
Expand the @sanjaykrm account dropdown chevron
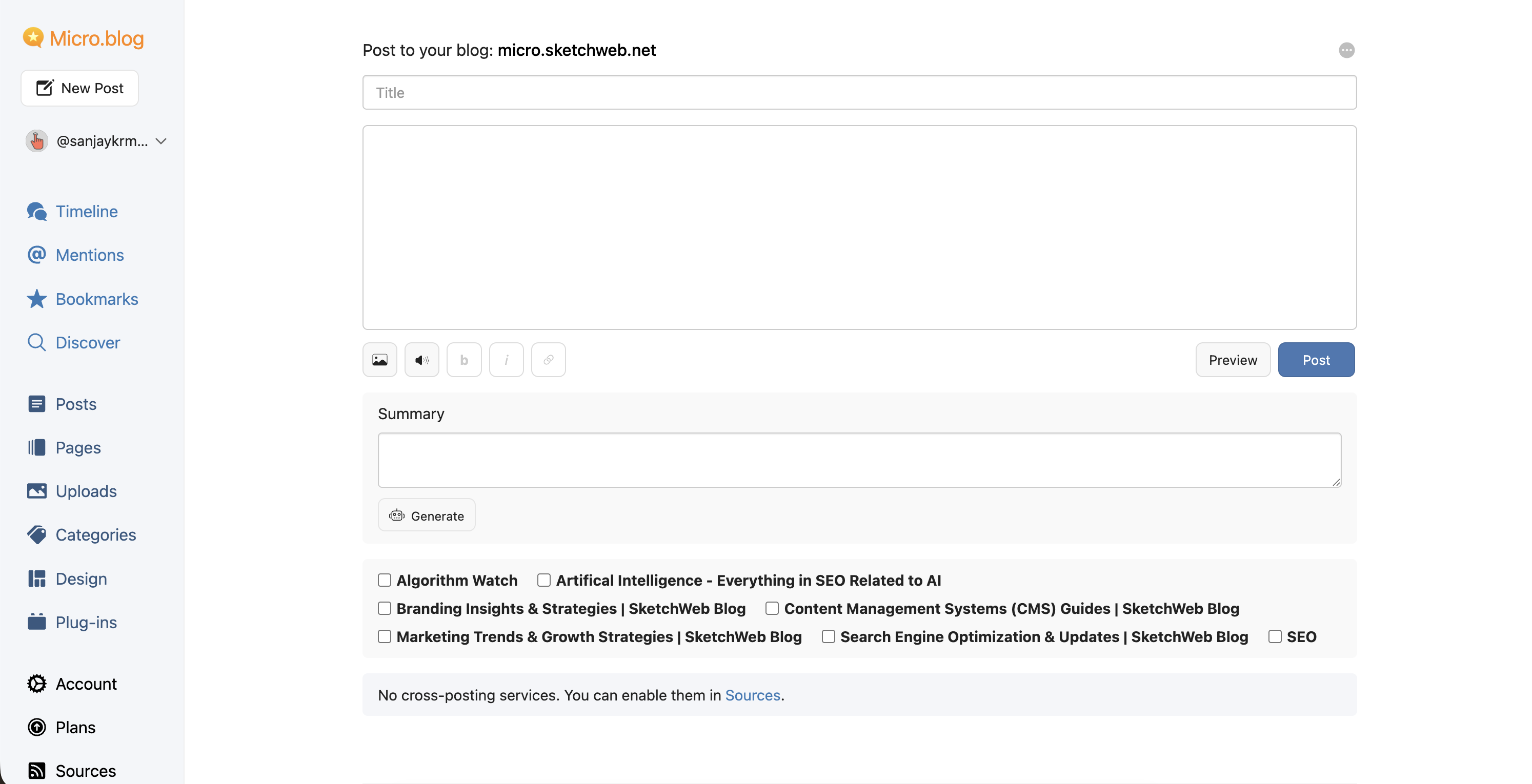160,141
